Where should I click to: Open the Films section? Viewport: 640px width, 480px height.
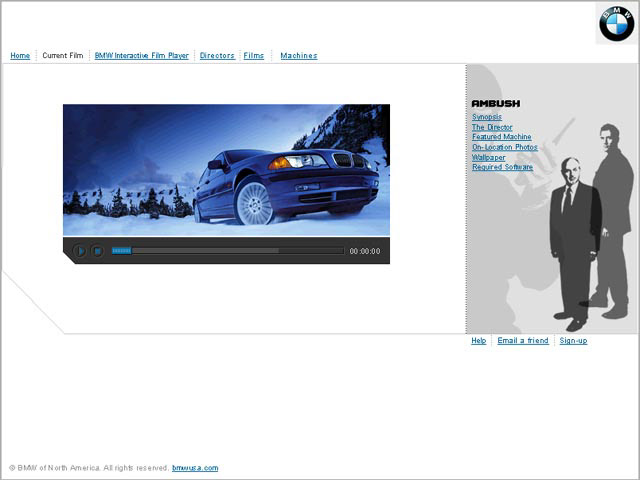(253, 56)
